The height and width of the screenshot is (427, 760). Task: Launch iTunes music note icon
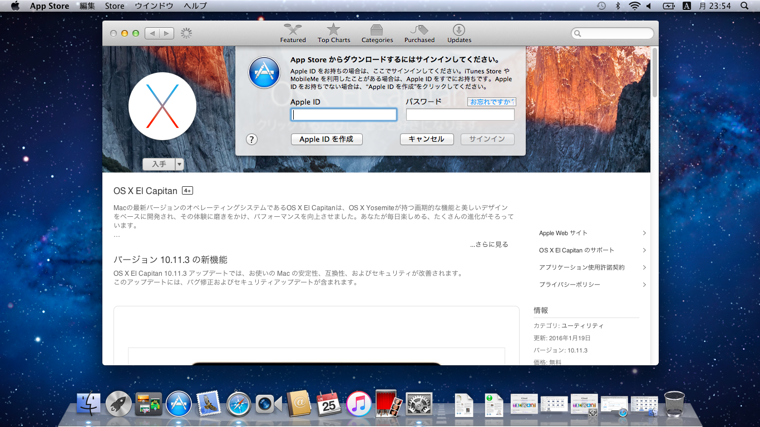pos(358,404)
